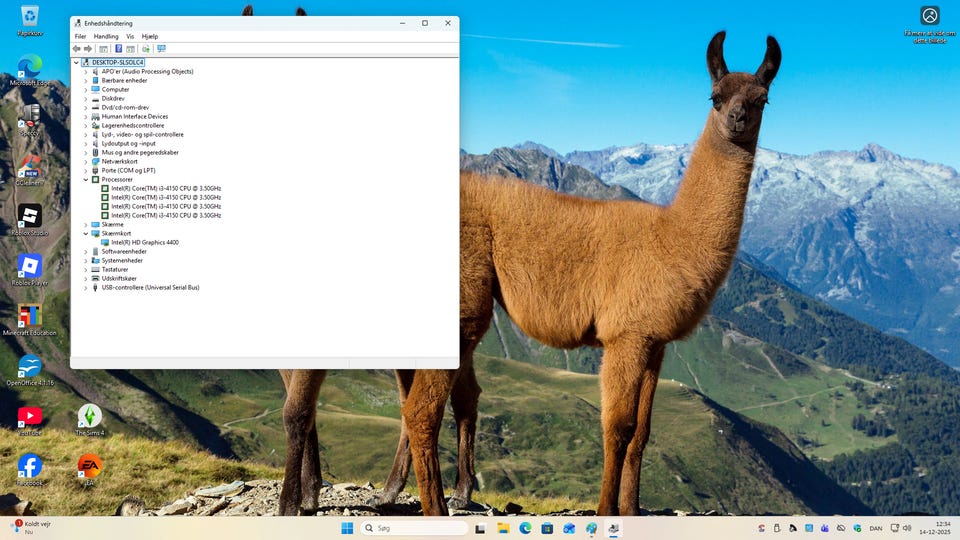Click the Softwareenheder text
The image size is (960, 540).
coord(124,252)
